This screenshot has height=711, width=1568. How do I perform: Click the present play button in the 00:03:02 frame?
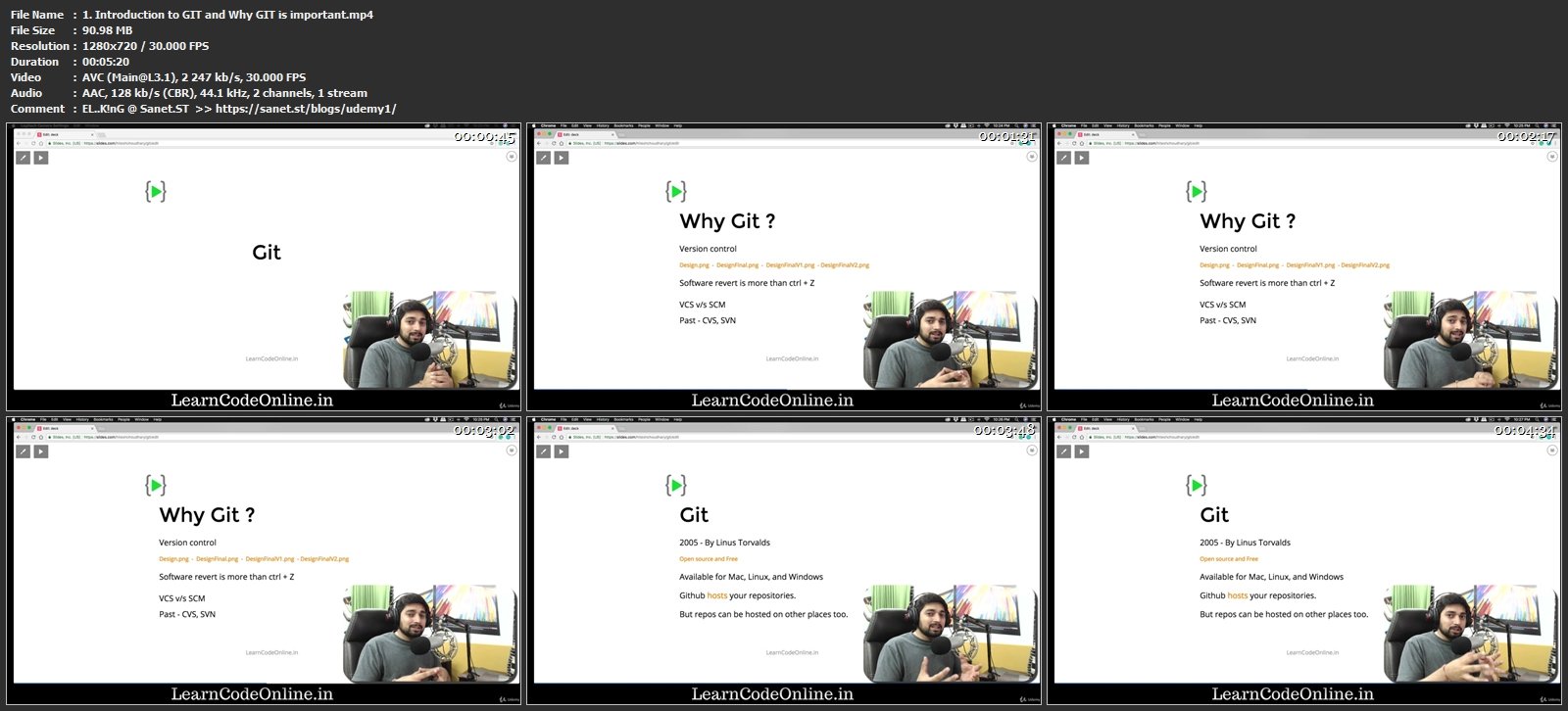[x=41, y=451]
